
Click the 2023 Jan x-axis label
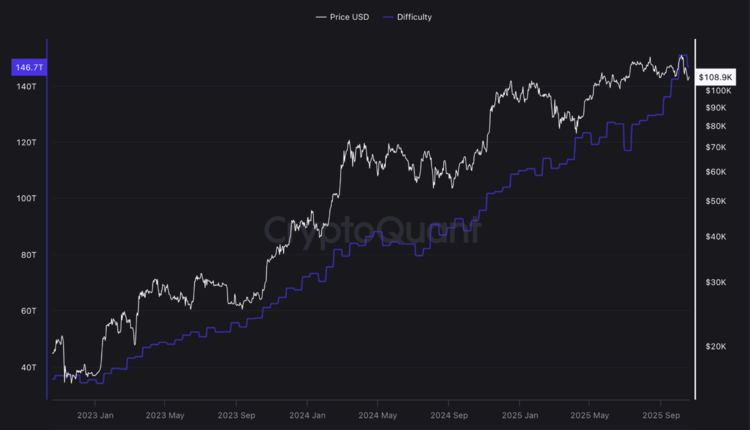click(x=95, y=414)
